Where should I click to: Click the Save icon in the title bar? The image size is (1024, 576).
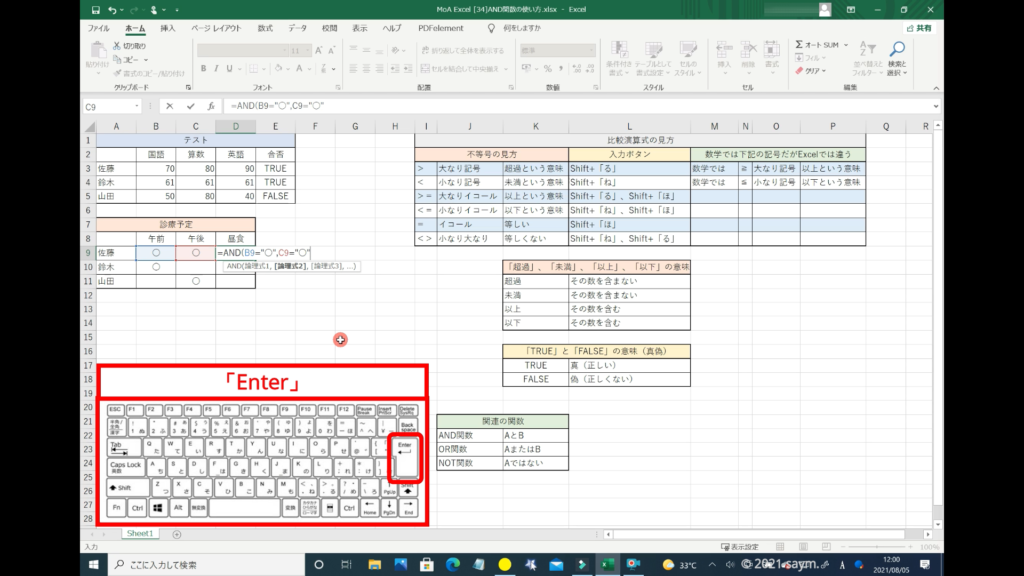click(93, 10)
